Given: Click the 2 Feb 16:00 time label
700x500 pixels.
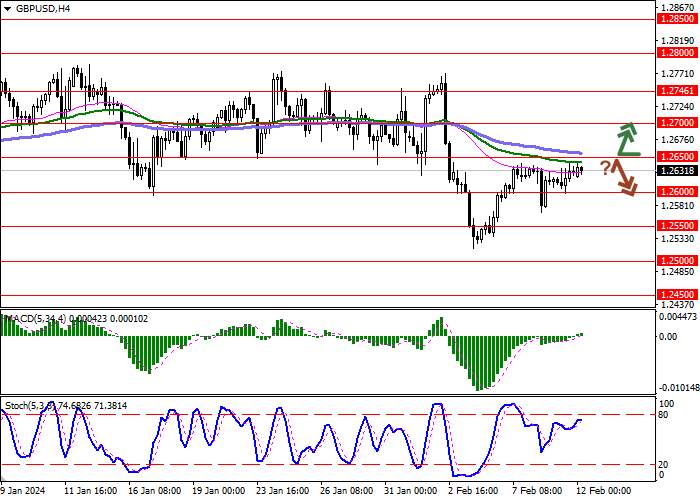Looking at the screenshot, I should (x=473, y=491).
